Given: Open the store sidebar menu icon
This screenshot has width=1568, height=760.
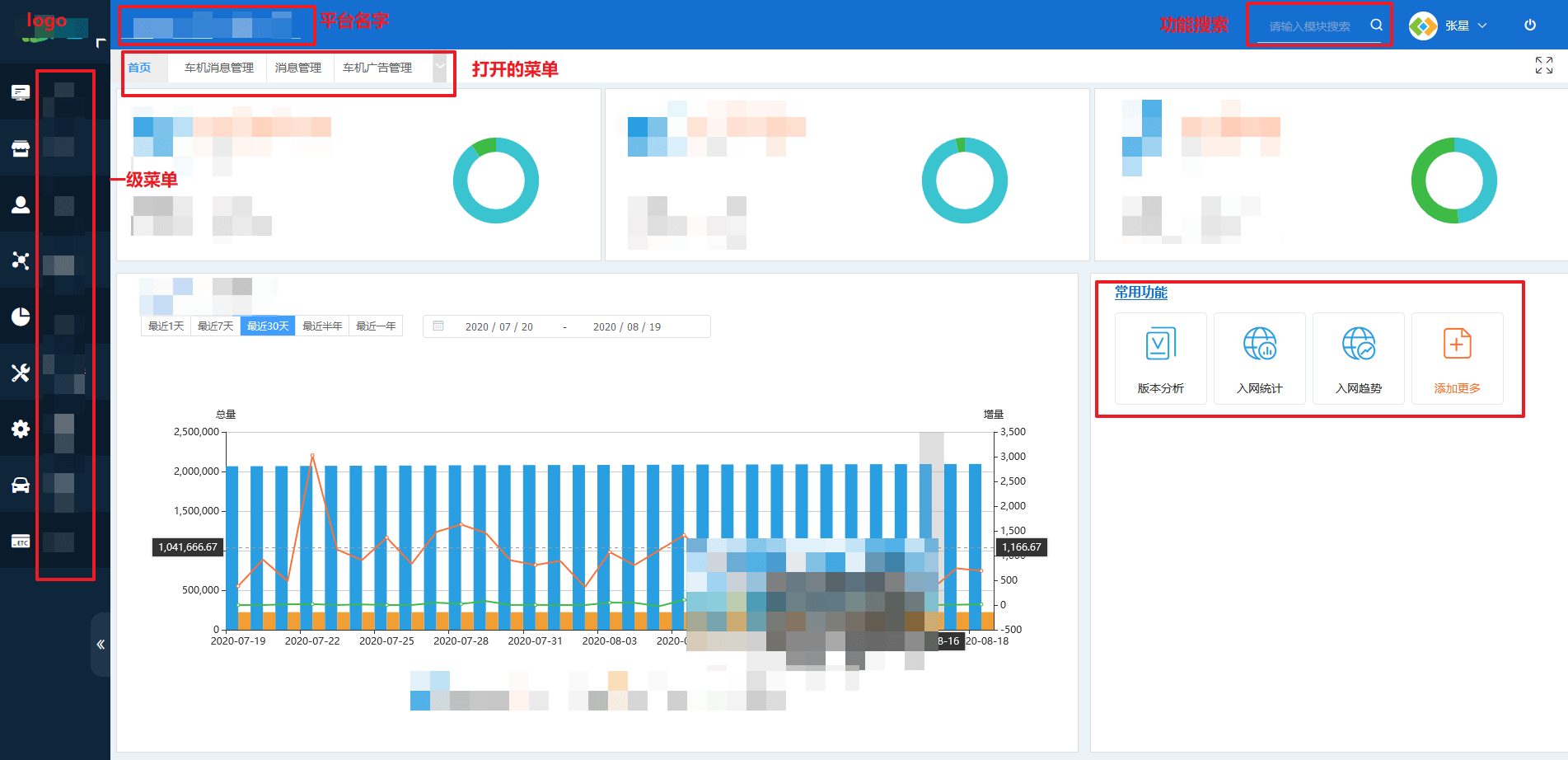Looking at the screenshot, I should [21, 148].
